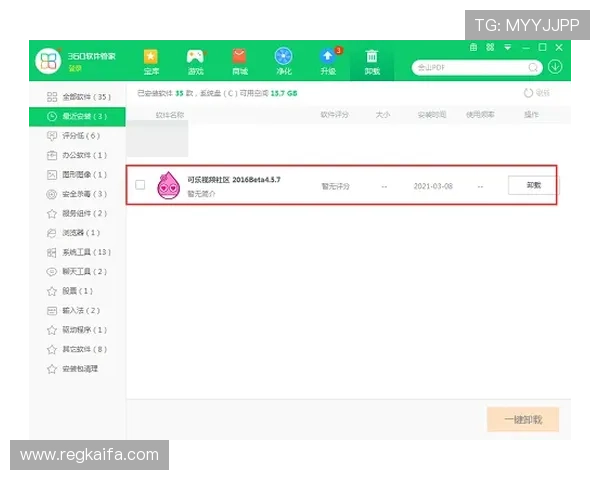This screenshot has height=480, width=600.
Task: Click the 评分低 speech bubble icon
Action: 52,136
